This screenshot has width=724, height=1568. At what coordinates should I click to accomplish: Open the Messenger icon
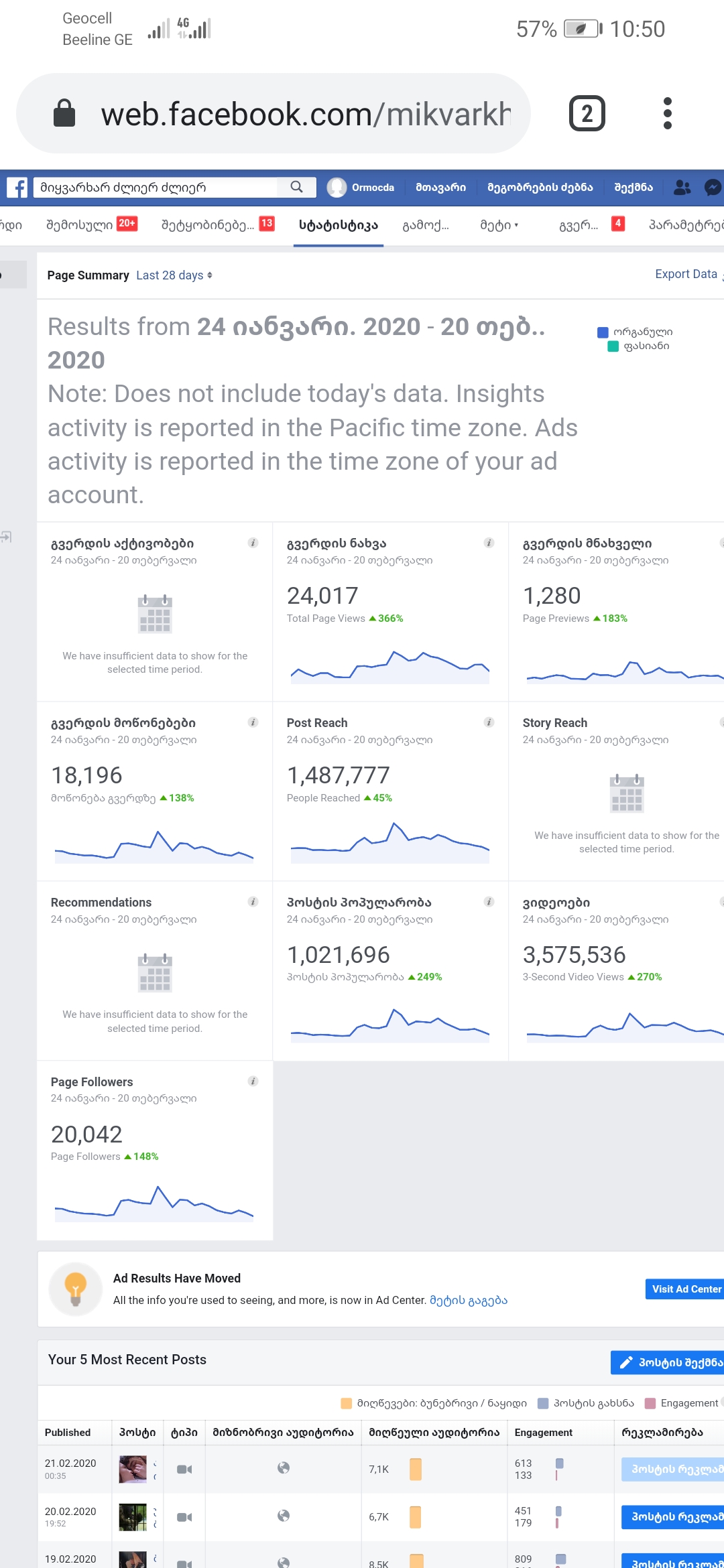click(x=713, y=188)
